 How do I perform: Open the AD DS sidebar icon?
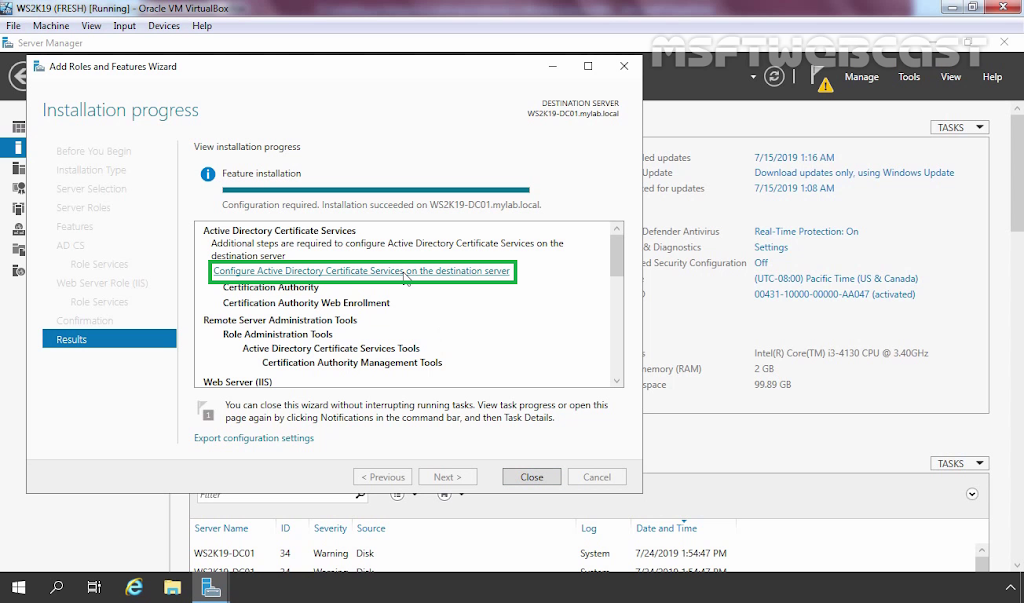18,209
